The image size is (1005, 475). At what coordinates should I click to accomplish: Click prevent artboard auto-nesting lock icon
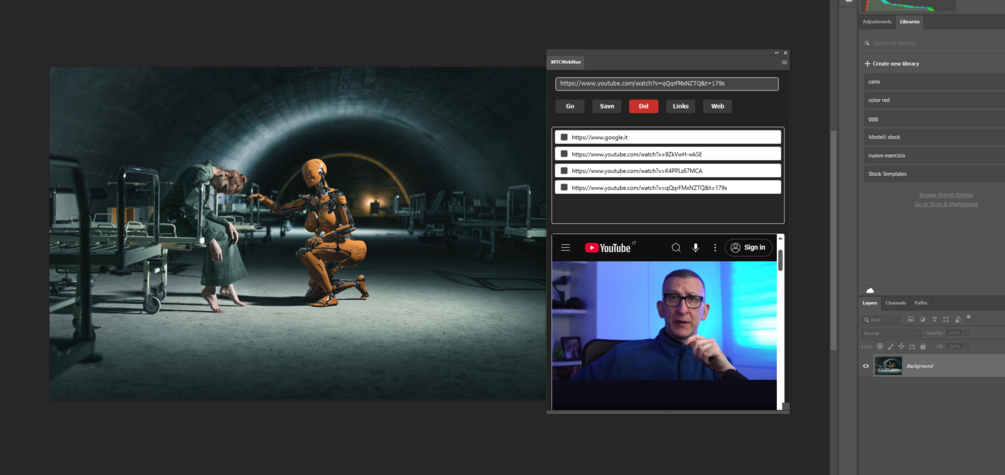912,346
